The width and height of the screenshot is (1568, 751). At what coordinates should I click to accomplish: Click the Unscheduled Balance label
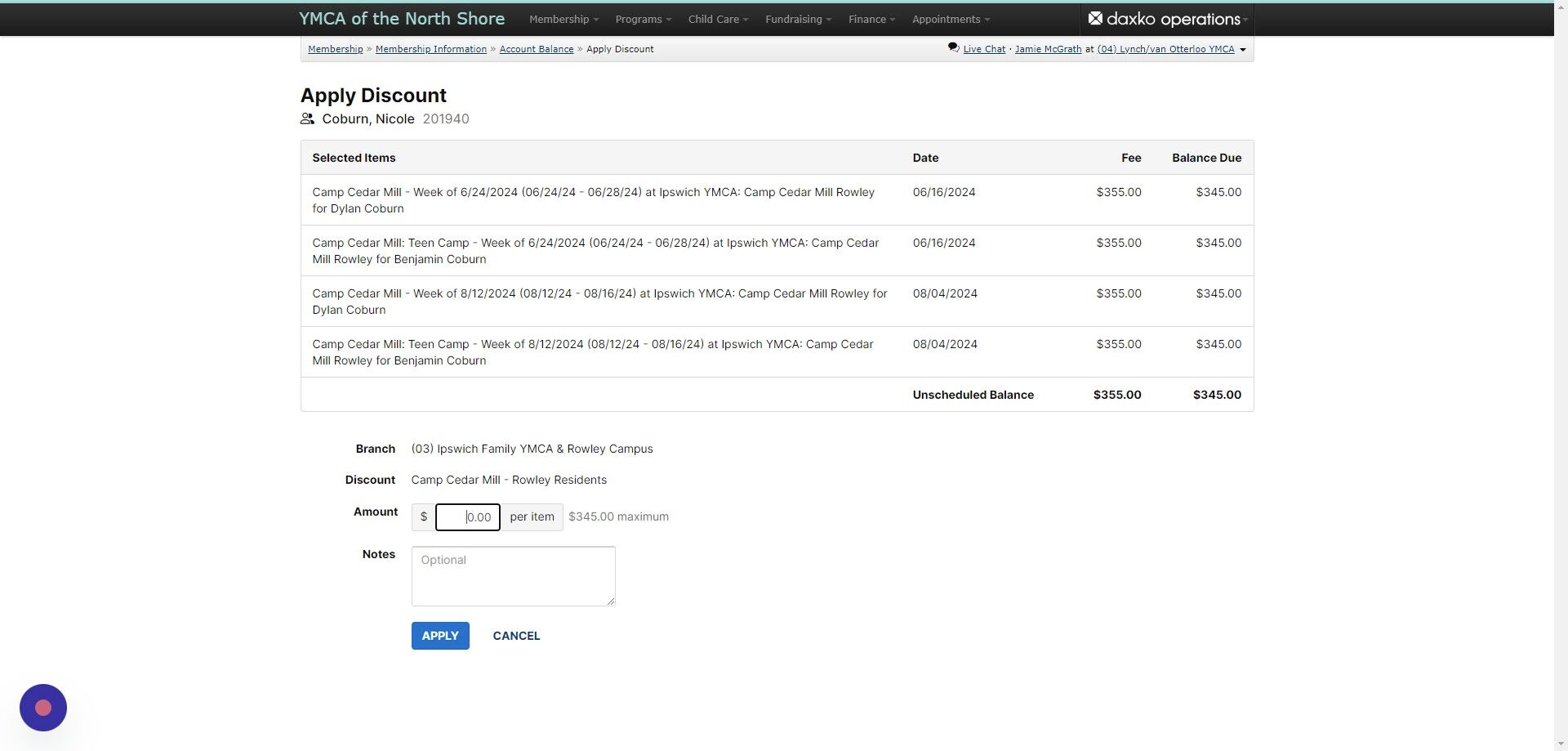pyautogui.click(x=973, y=395)
